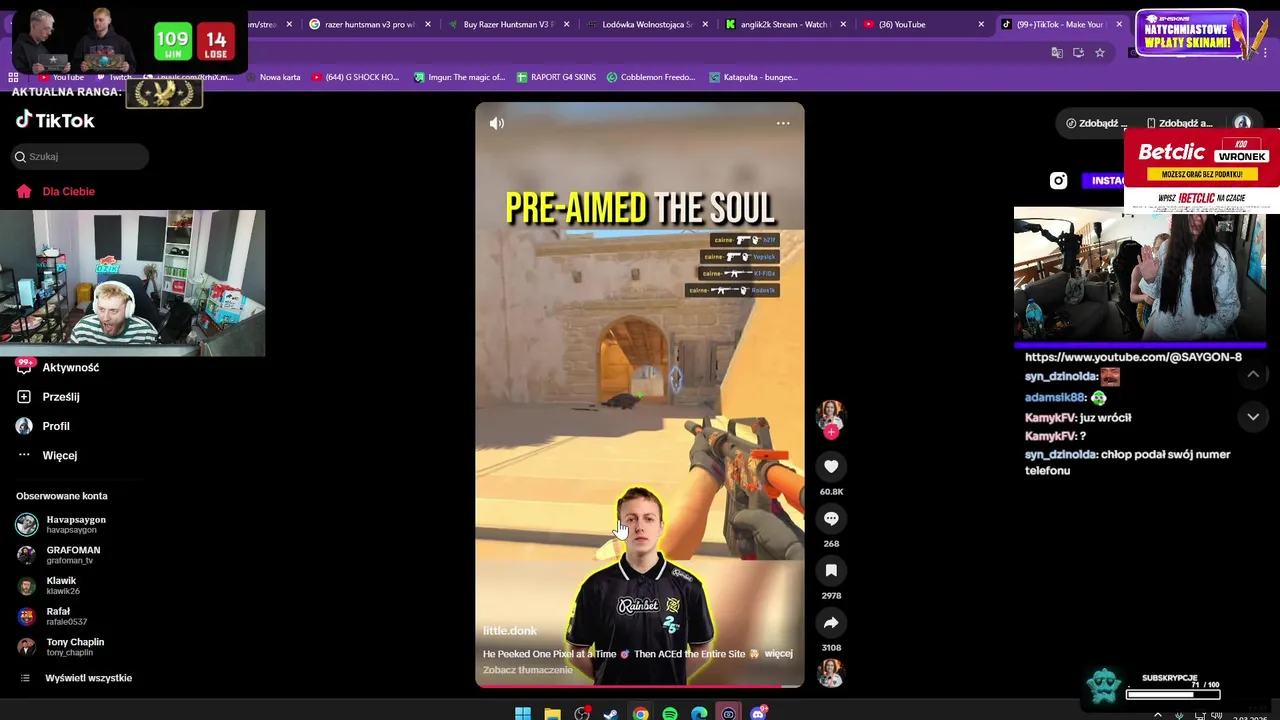The width and height of the screenshot is (1280, 720).
Task: Bookmark the page with the star icon
Action: (1100, 52)
